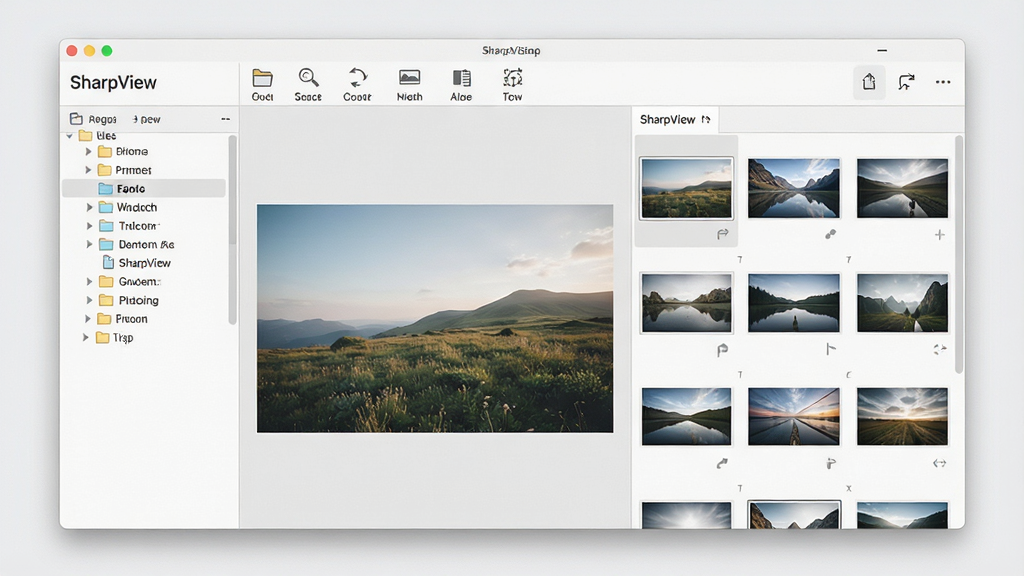Expand the "Prmoet" folder arrow
This screenshot has width=1024, height=576.
coord(88,170)
